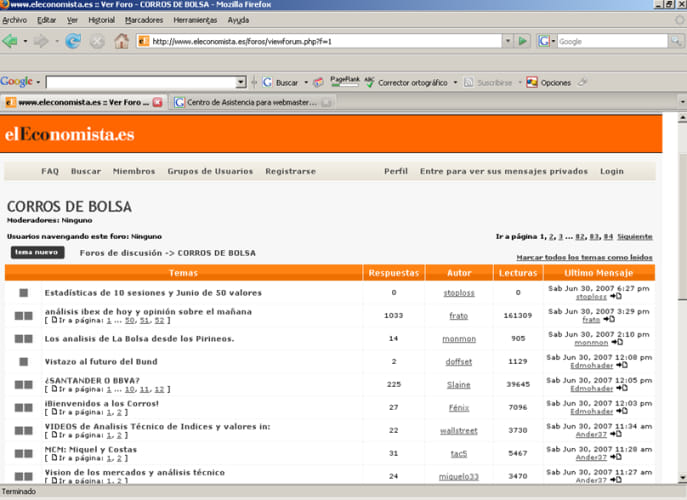Open the Buscar dropdown arrow
The width and height of the screenshot is (687, 500).
(306, 82)
